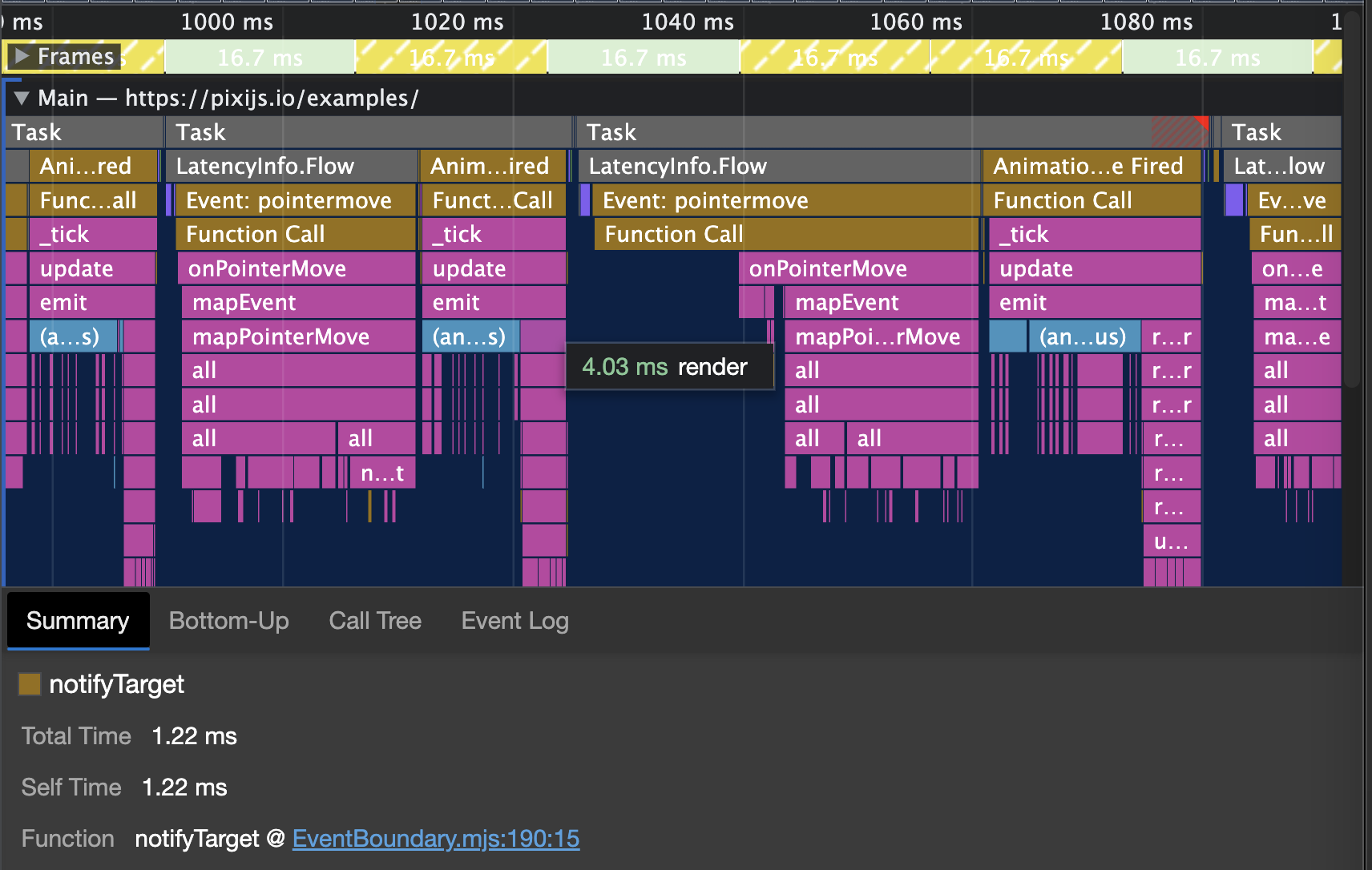Open EventBoundary.mjs:190:15 source link
The image size is (1372, 870).
[436, 839]
